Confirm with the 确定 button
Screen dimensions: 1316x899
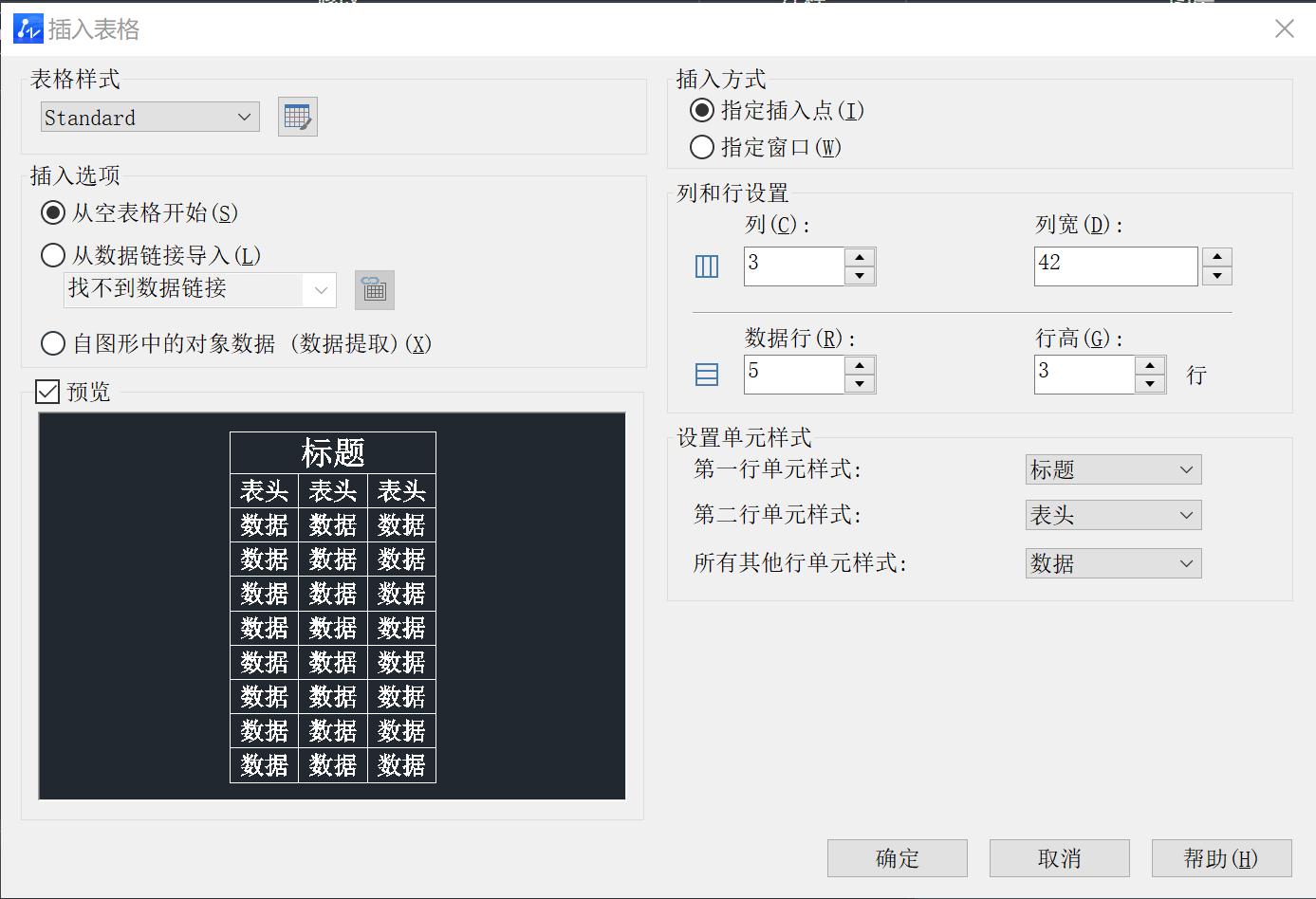pos(896,858)
